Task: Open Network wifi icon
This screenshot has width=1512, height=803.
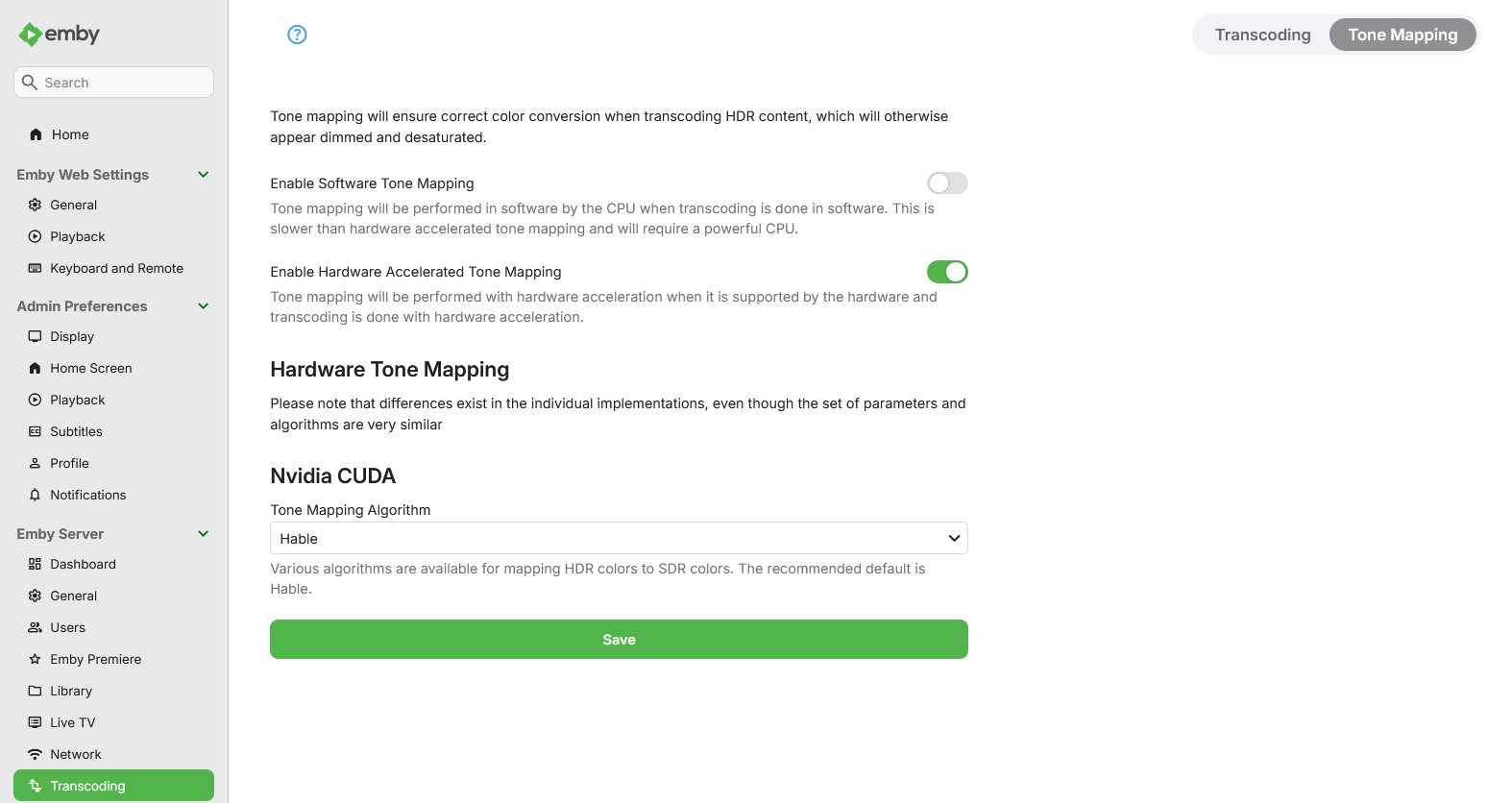Action: point(36,754)
